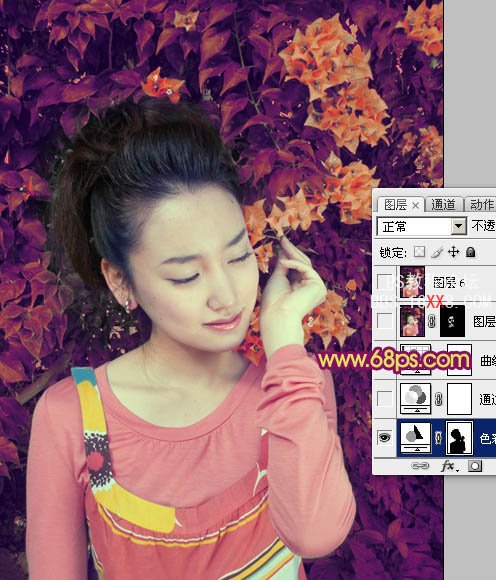Toggle lock position move icon
This screenshot has width=496, height=580.
pos(453,252)
